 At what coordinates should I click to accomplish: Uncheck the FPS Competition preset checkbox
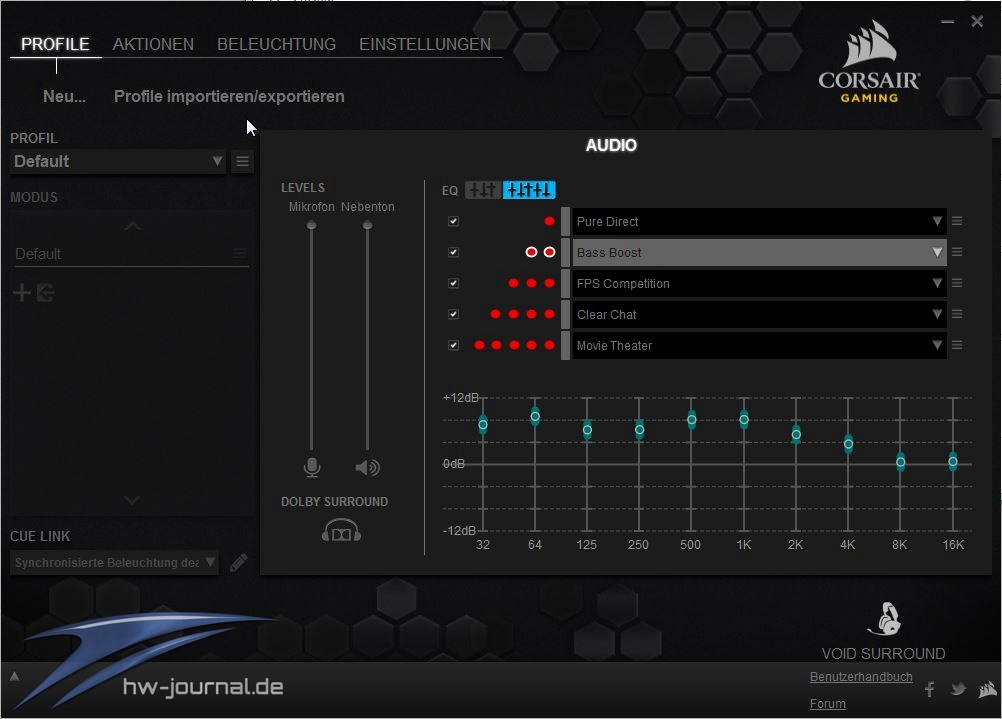tap(454, 283)
